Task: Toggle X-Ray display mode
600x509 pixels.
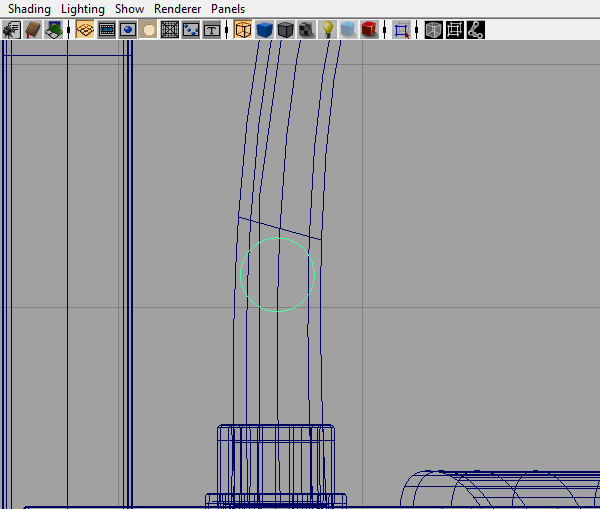Action: coord(433,30)
